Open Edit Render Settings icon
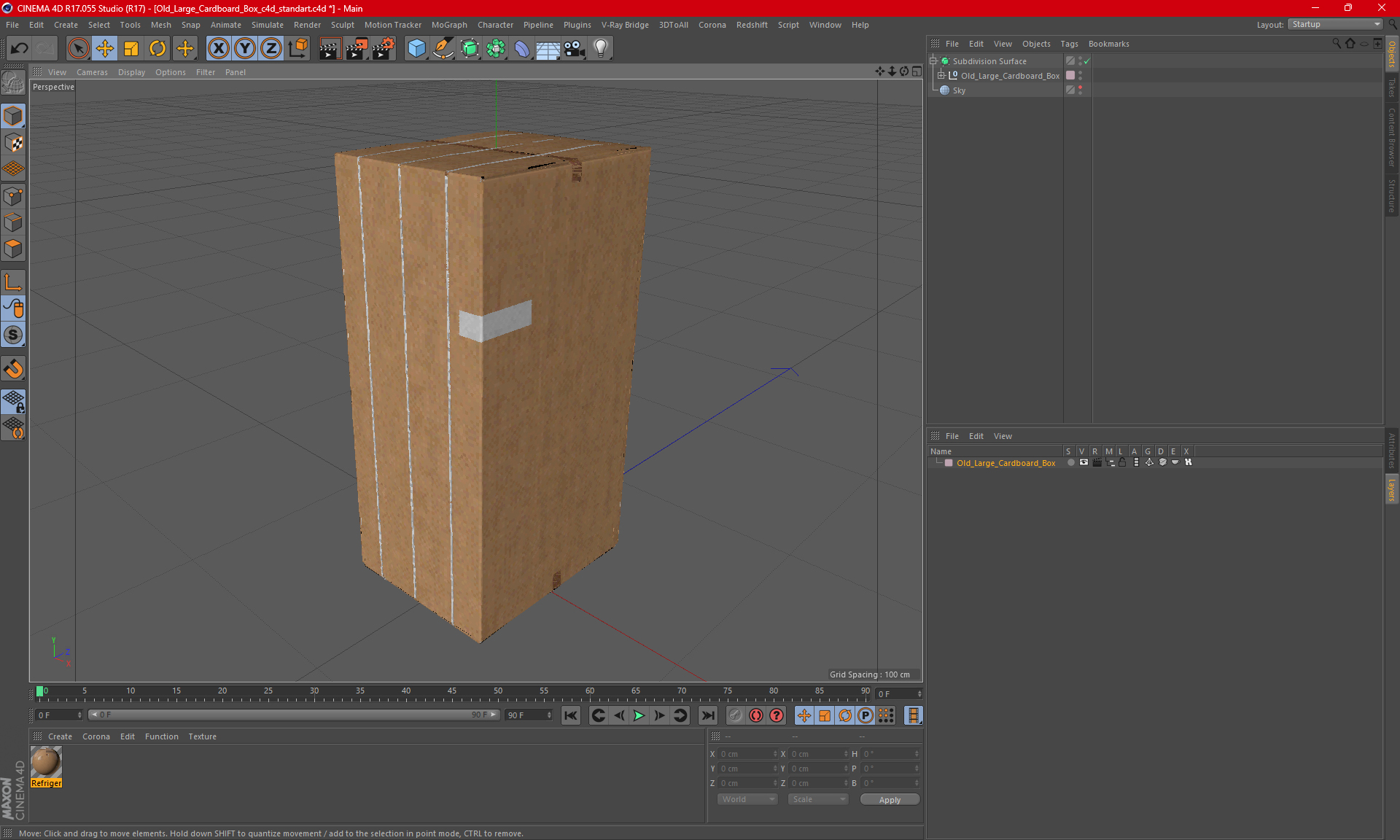Viewport: 1400px width, 840px height. tap(384, 48)
